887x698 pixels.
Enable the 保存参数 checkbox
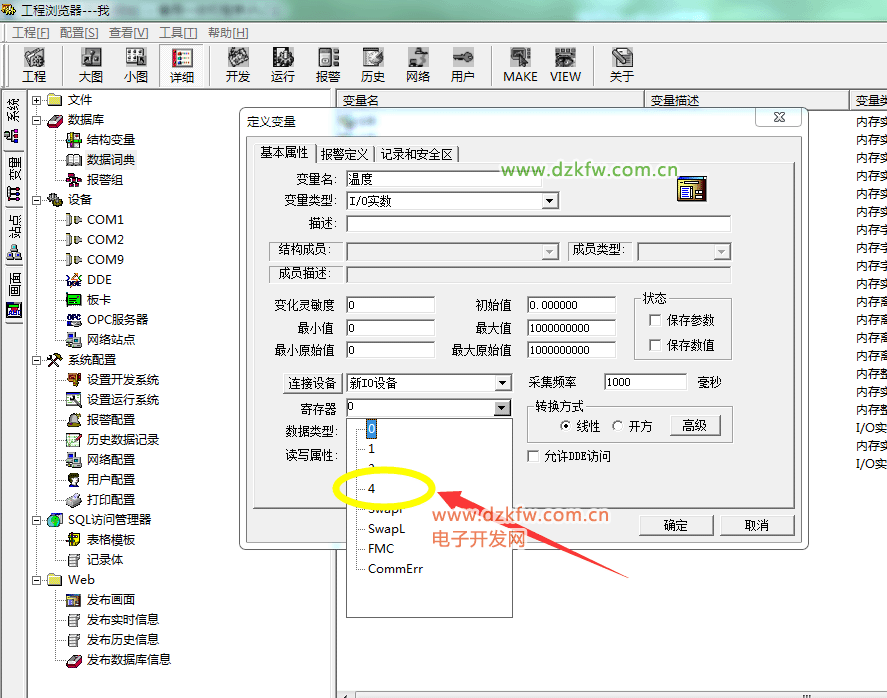tap(656, 321)
